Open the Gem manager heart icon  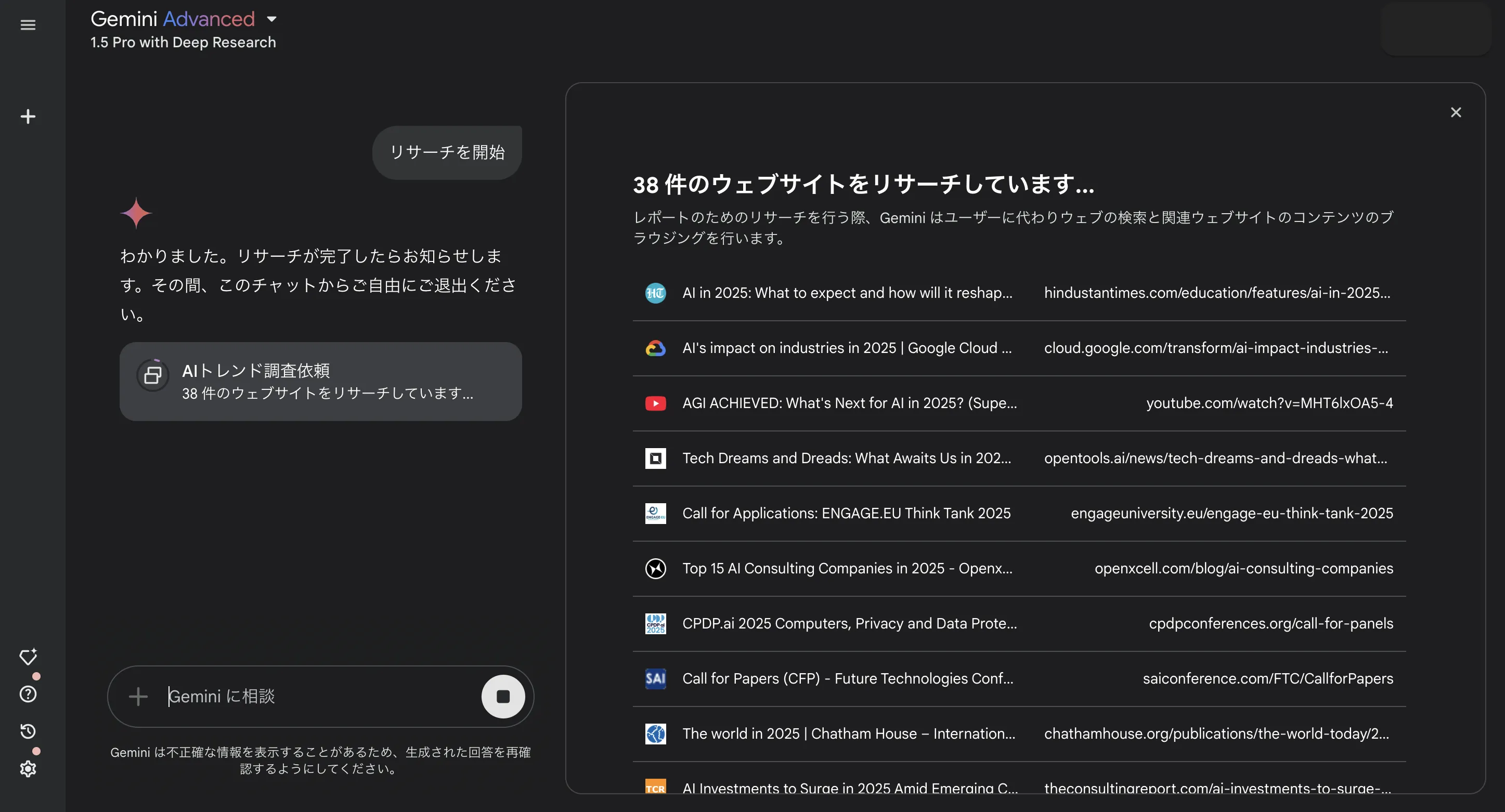[x=28, y=657]
